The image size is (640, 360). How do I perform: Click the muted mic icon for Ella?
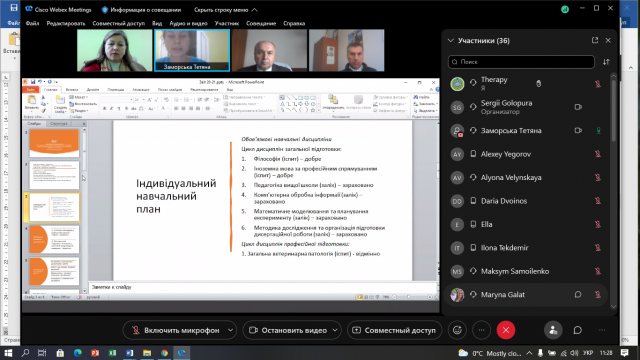[x=598, y=224]
